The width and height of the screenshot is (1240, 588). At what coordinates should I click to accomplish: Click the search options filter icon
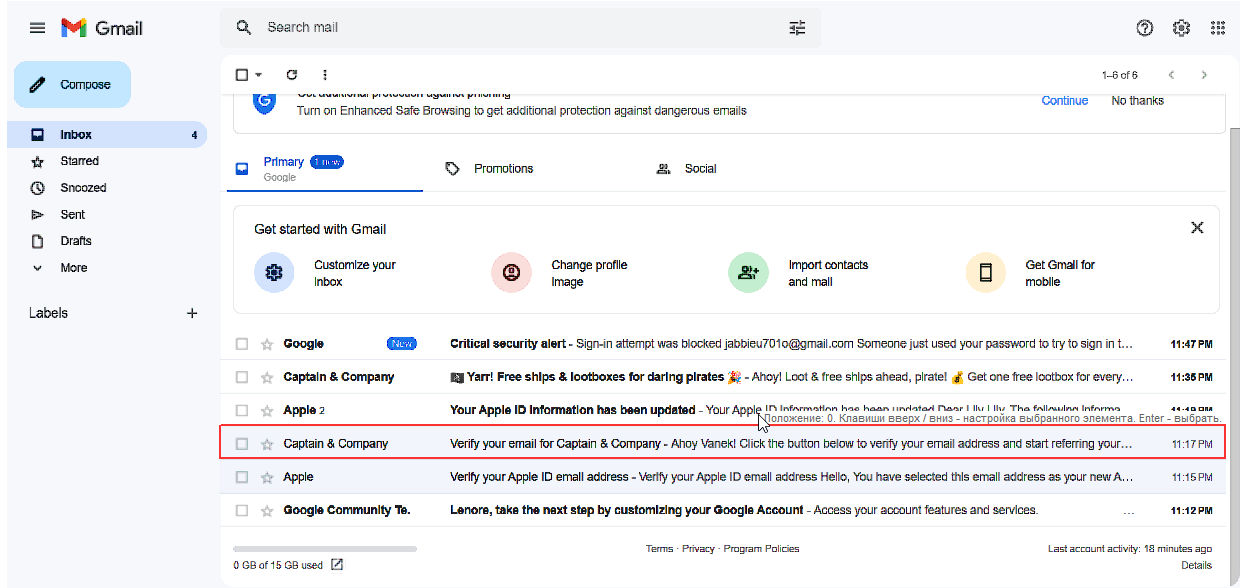(797, 28)
